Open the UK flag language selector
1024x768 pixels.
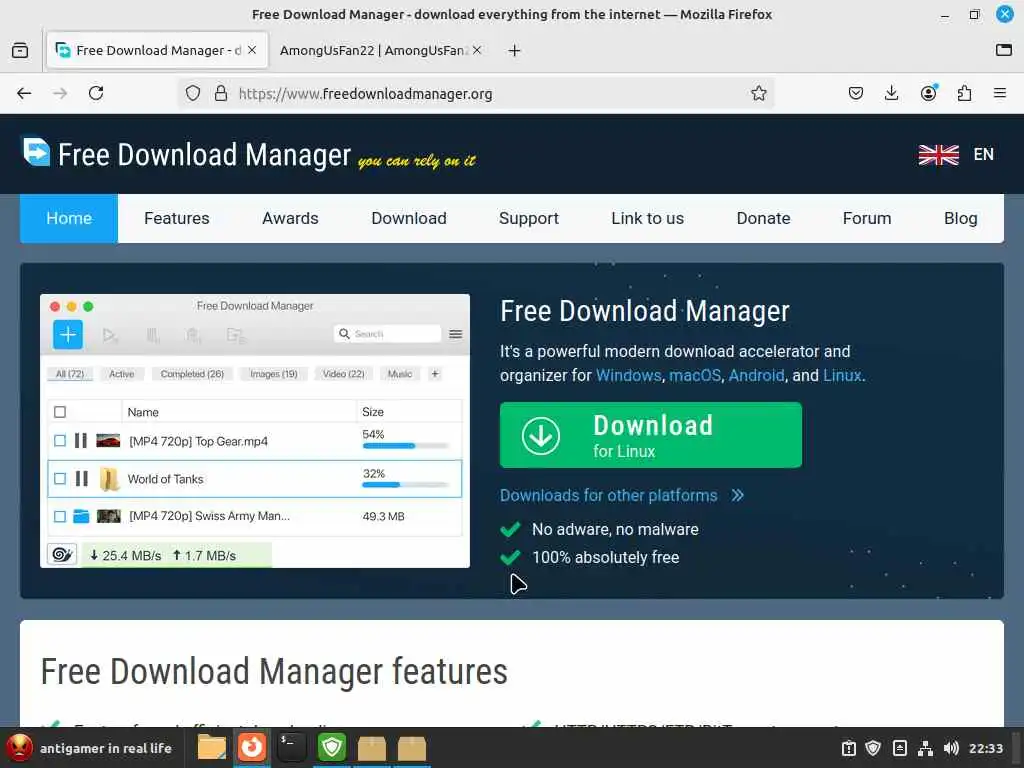tap(938, 155)
